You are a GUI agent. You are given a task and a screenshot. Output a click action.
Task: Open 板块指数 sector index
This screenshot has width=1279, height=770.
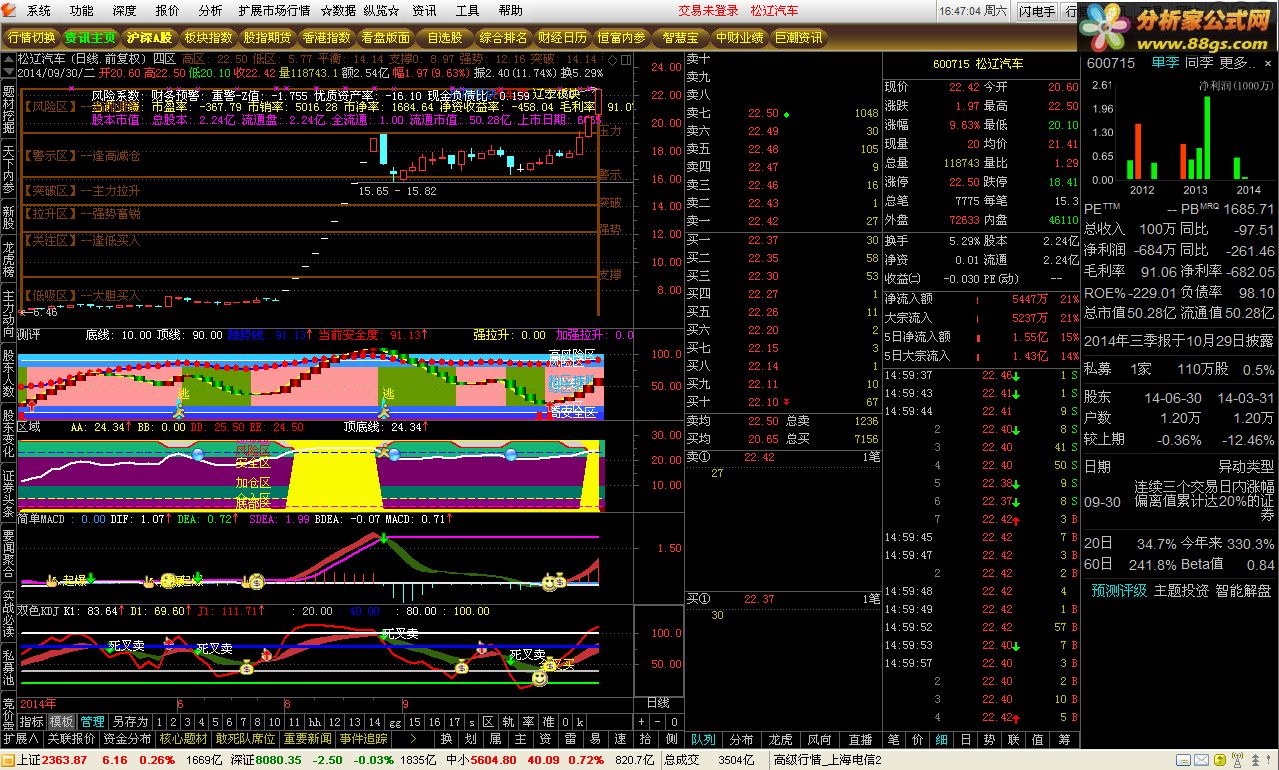208,37
